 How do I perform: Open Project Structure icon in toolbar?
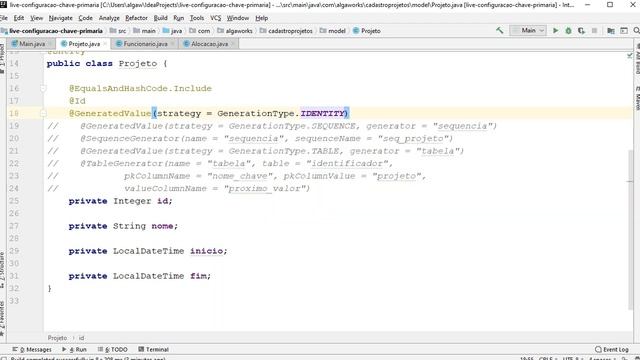(611, 31)
